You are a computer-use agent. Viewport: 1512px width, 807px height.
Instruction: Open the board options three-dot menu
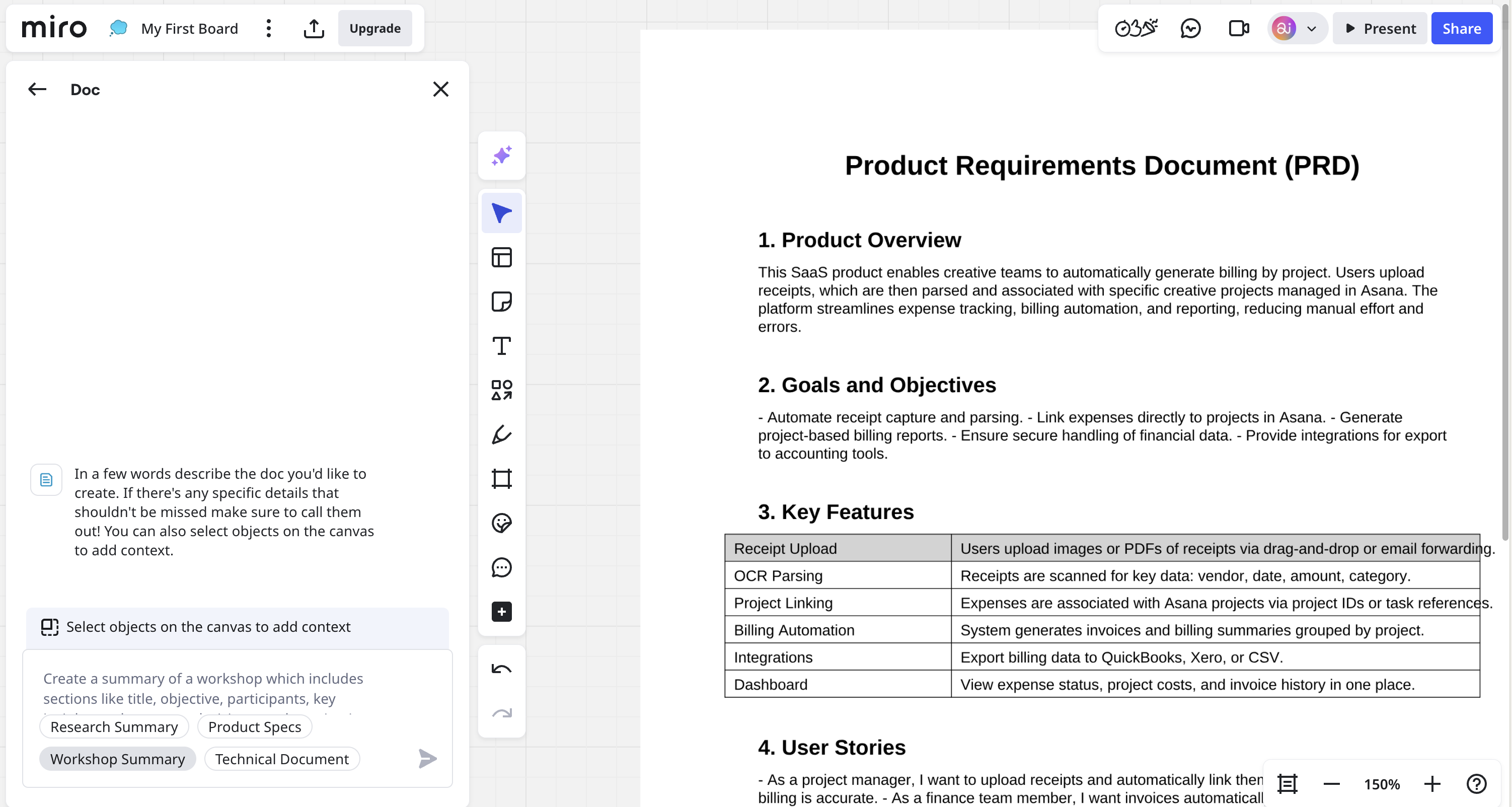tap(269, 28)
